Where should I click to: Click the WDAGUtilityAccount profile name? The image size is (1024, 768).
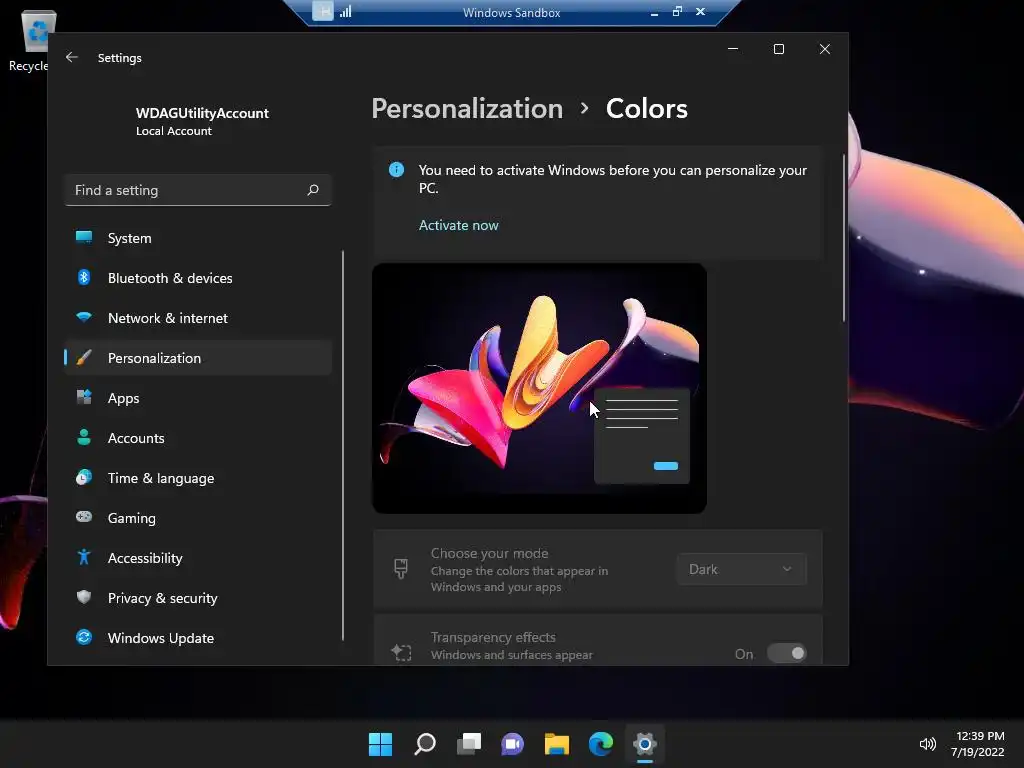coord(202,113)
